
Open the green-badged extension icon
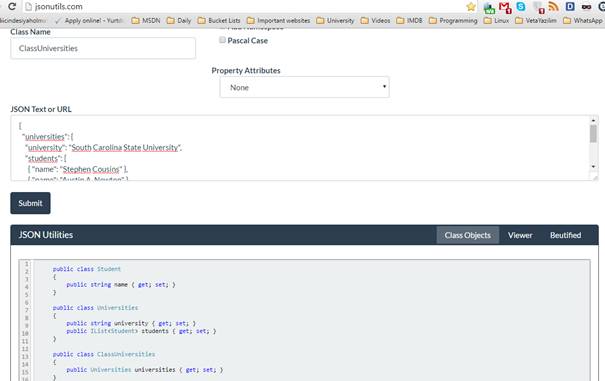point(489,8)
